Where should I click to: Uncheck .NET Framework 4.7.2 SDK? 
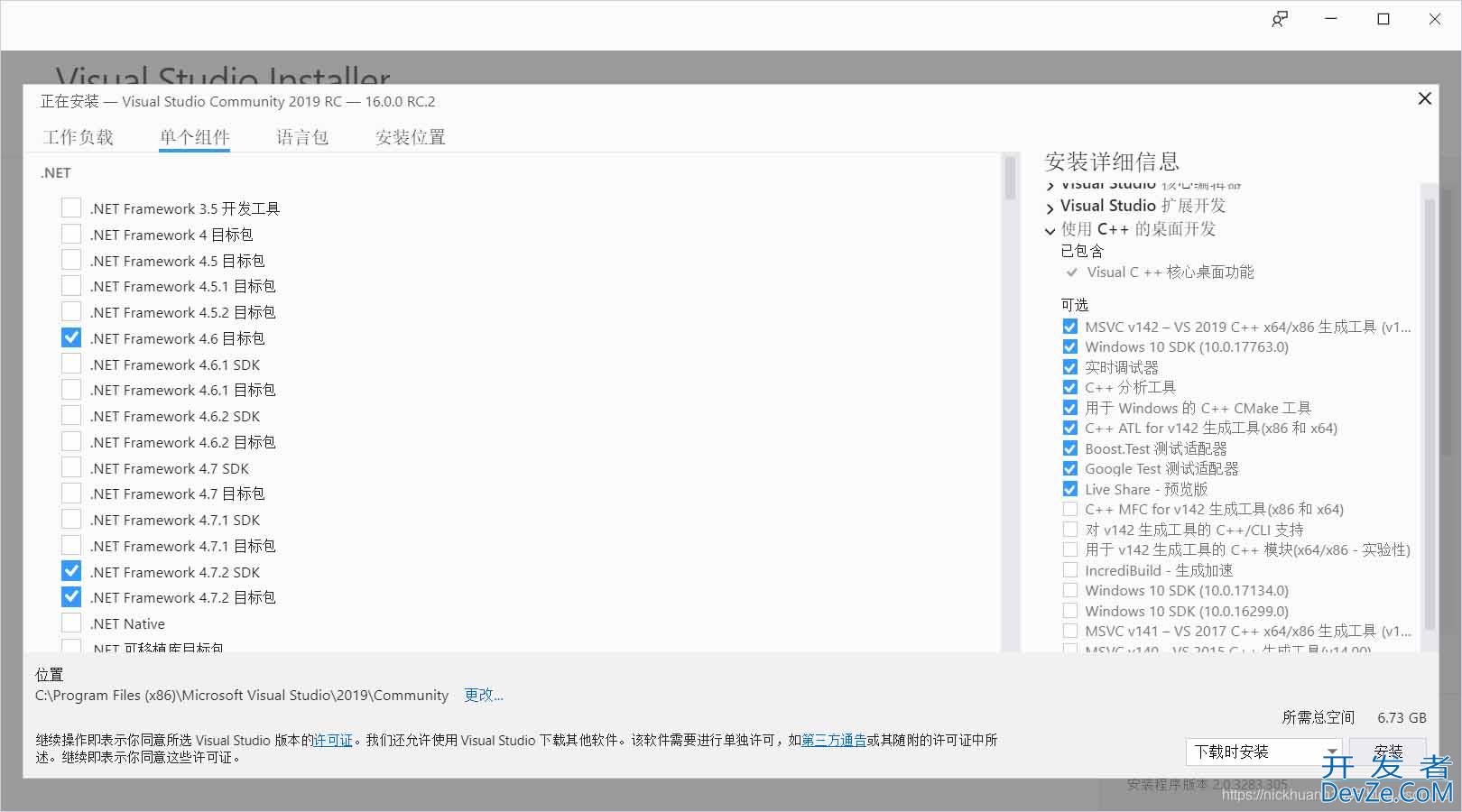(71, 572)
